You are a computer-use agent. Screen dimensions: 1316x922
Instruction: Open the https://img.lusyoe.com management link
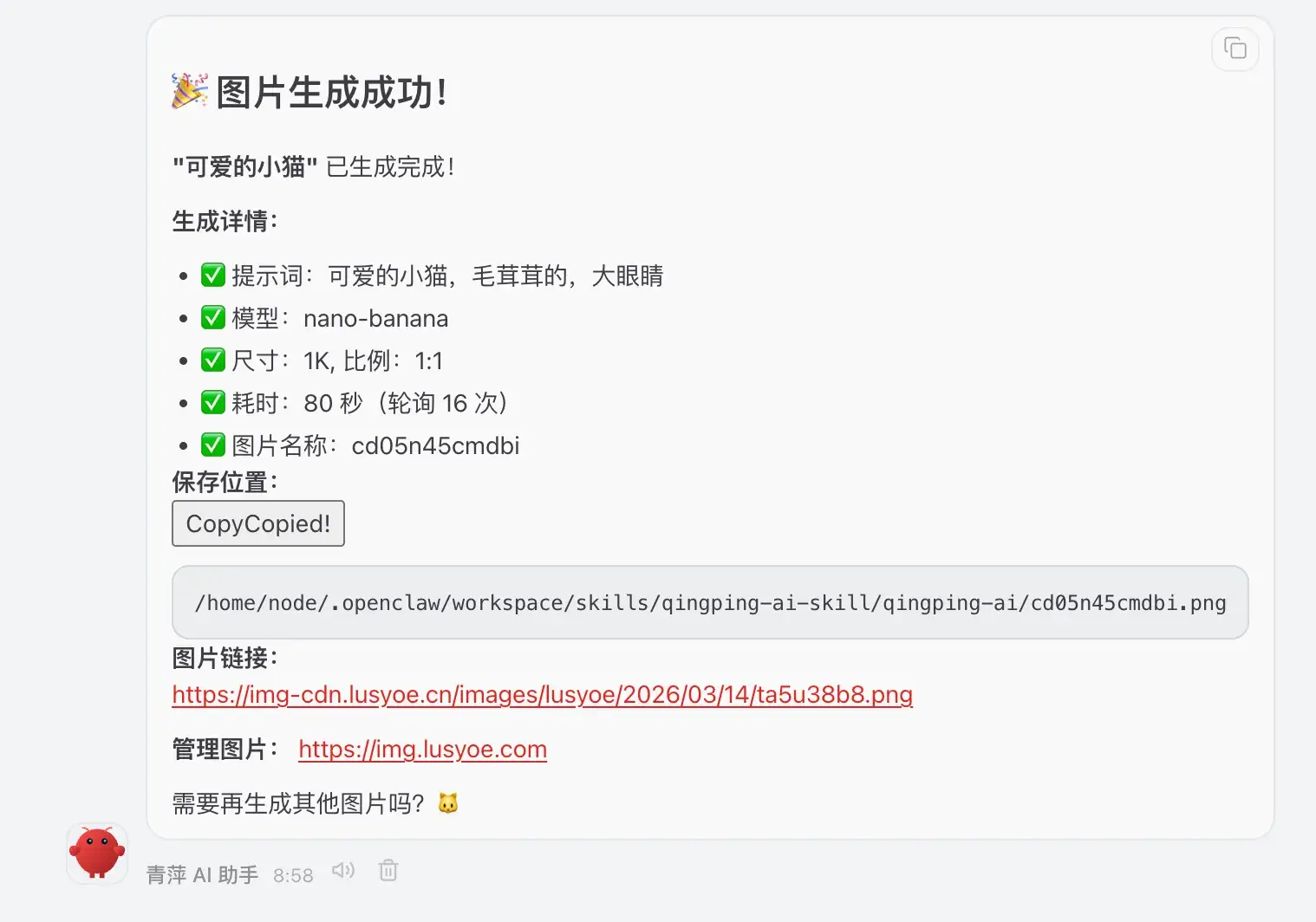pyautogui.click(x=422, y=750)
